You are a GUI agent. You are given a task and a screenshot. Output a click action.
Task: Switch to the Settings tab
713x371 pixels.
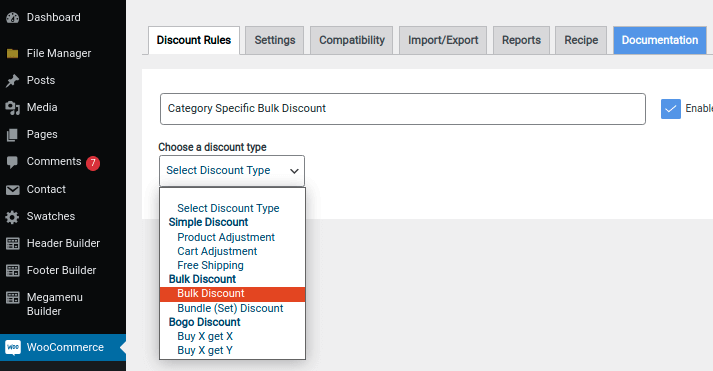275,40
